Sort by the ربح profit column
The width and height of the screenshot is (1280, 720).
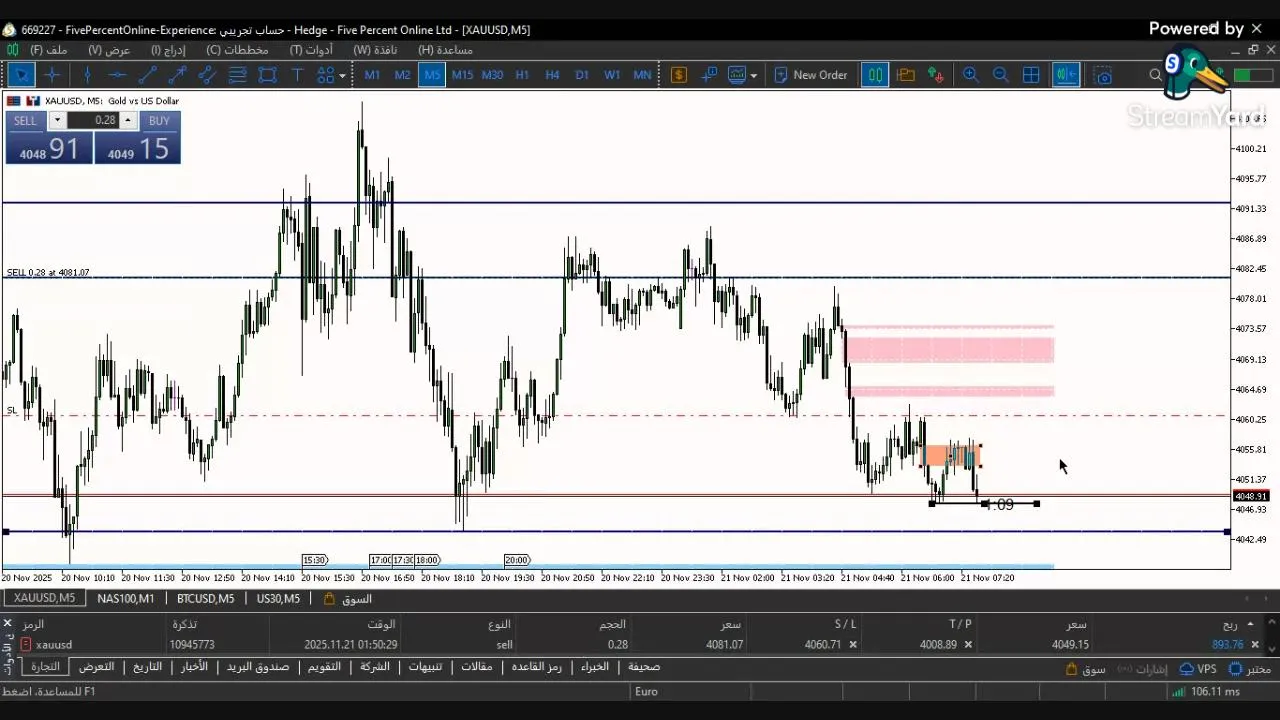[x=1229, y=624]
